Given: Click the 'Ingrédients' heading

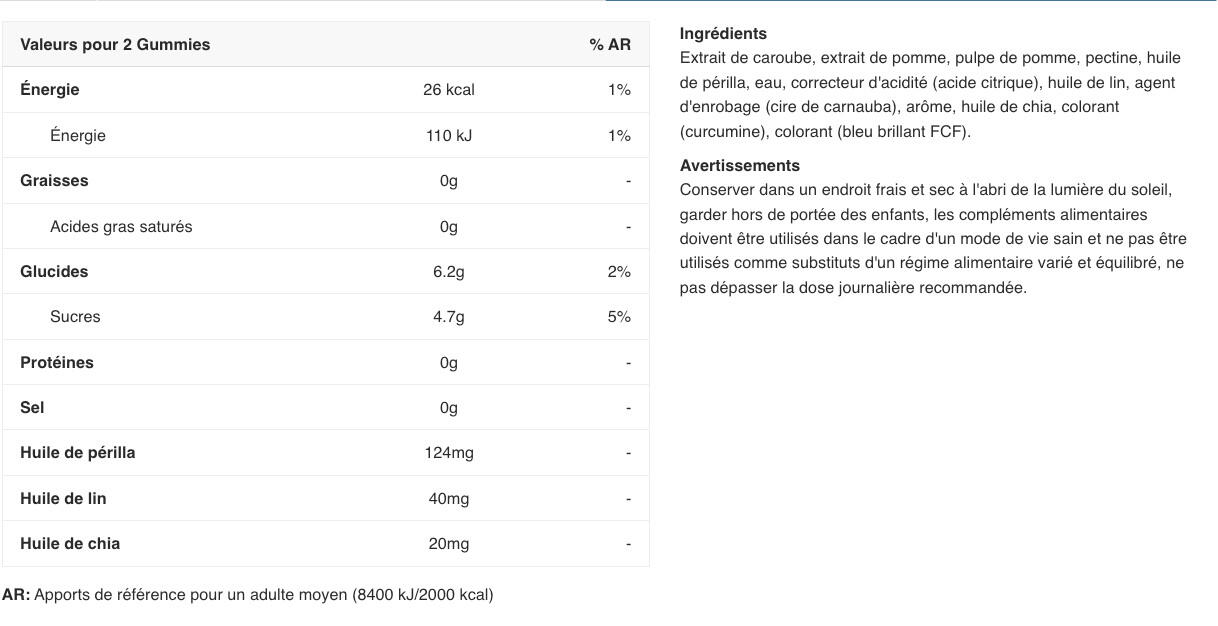Looking at the screenshot, I should (x=723, y=34).
